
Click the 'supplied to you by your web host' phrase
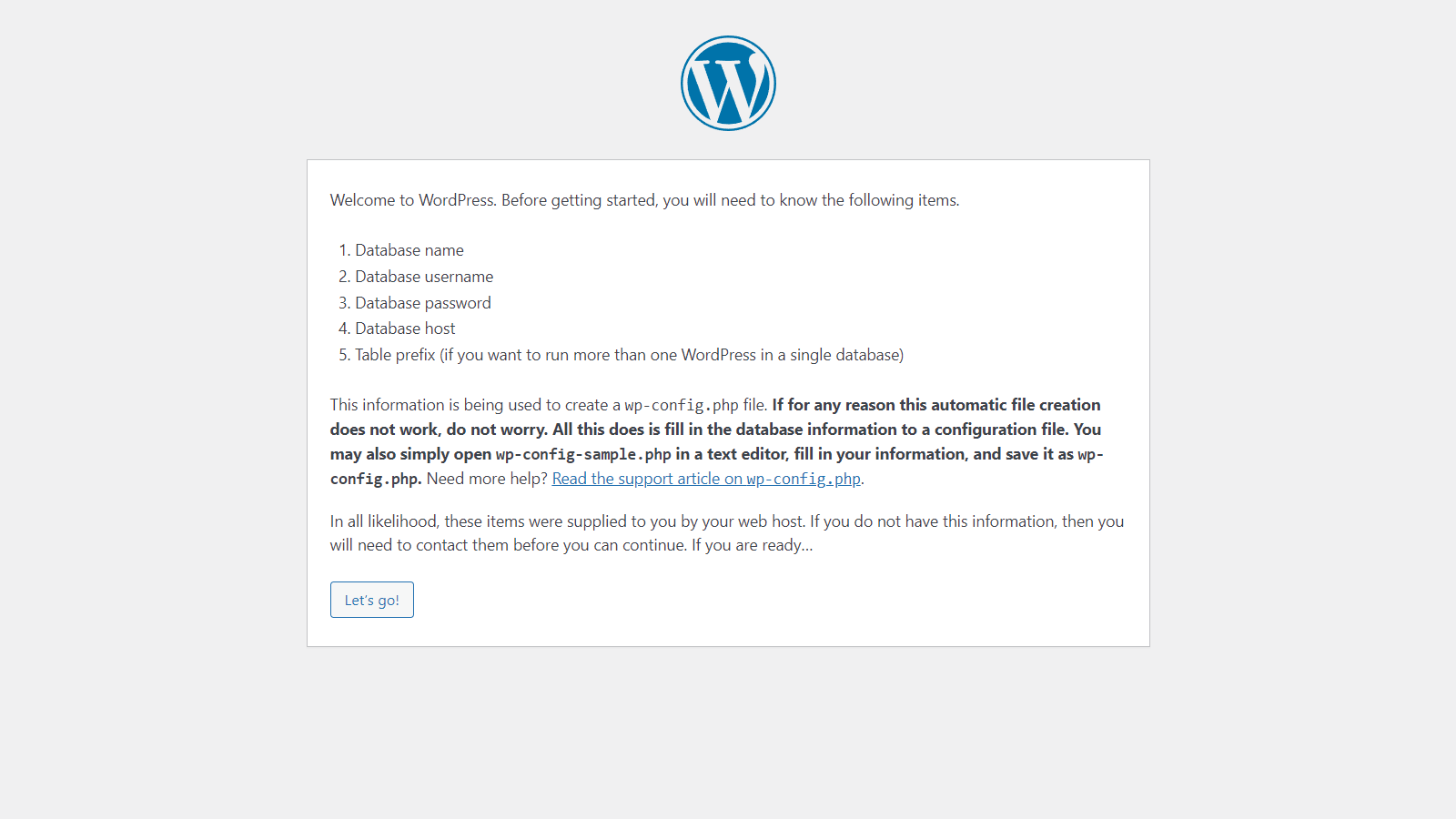click(686, 521)
